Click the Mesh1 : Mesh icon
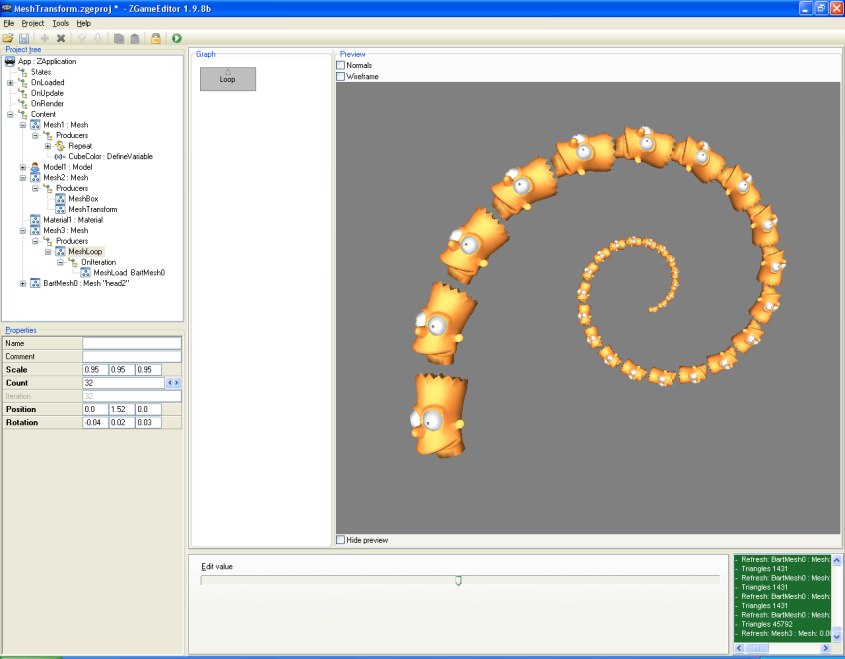845x659 pixels. (x=35, y=125)
